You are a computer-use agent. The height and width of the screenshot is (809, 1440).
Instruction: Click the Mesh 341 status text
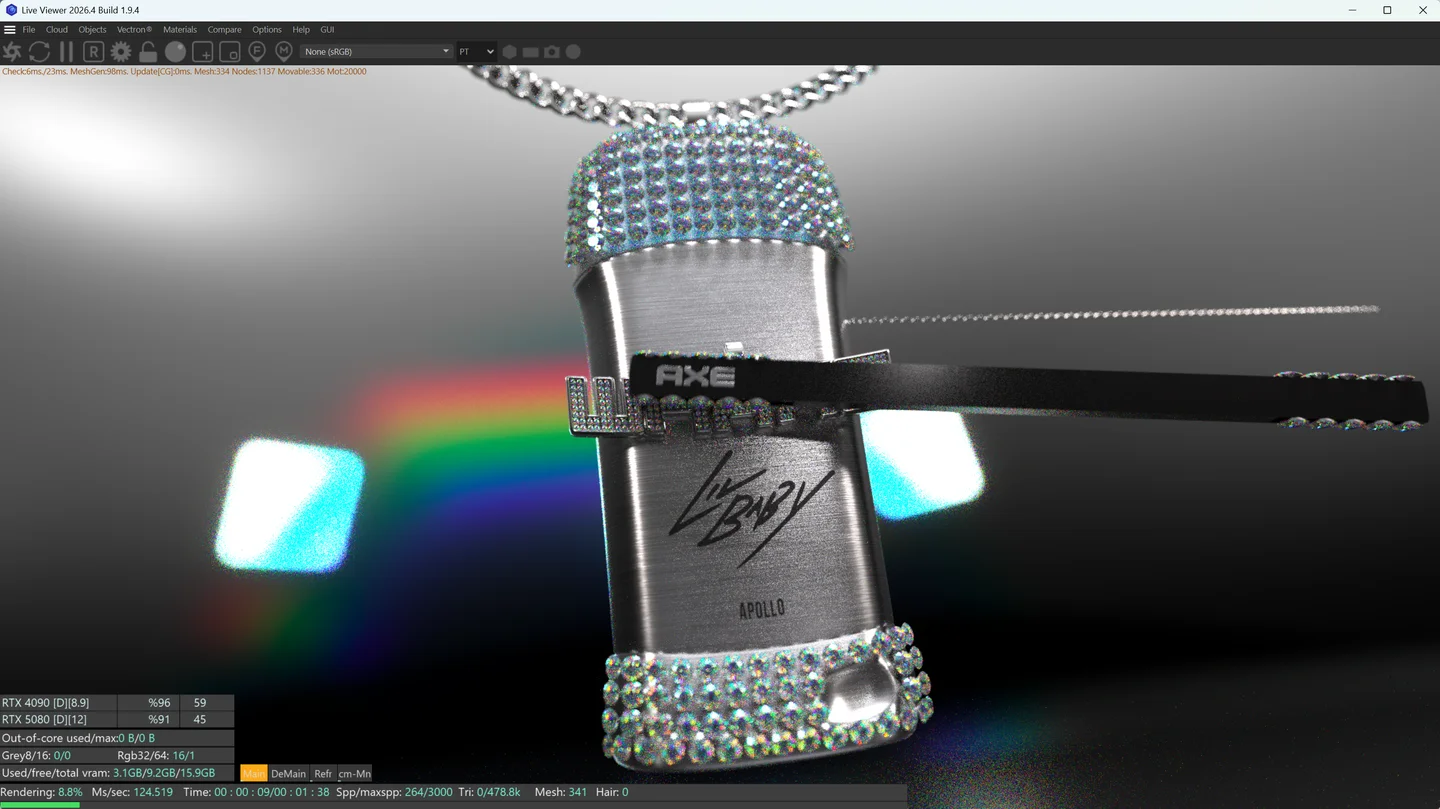[561, 792]
